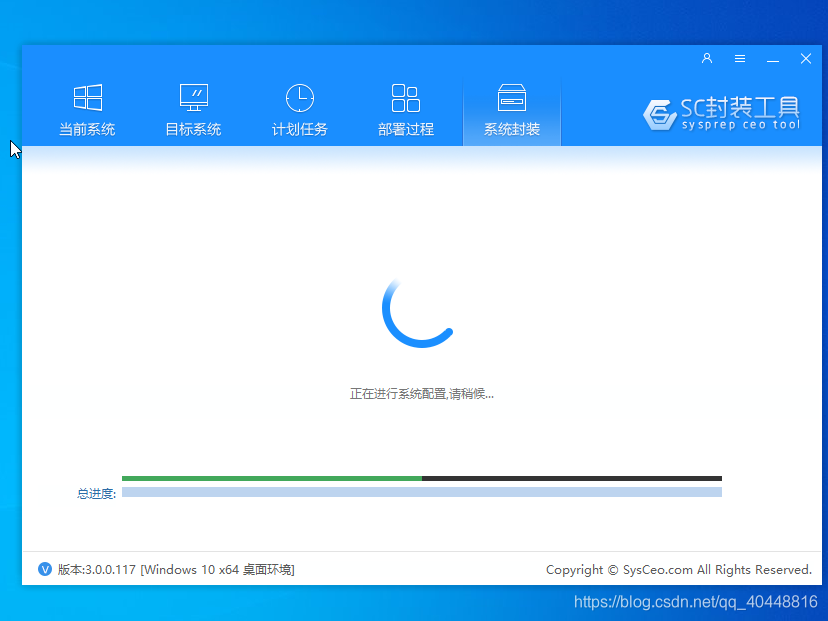Click the blue V version icon
This screenshot has height=621, width=828.
pos(45,569)
